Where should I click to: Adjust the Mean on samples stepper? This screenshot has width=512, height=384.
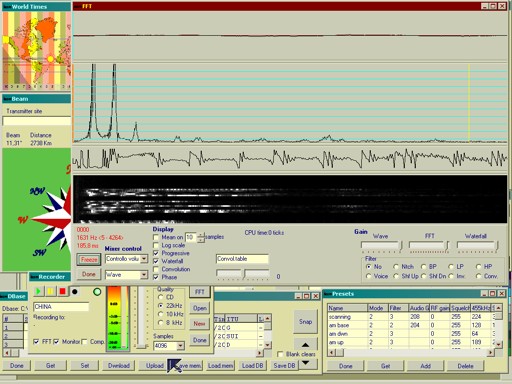point(201,237)
